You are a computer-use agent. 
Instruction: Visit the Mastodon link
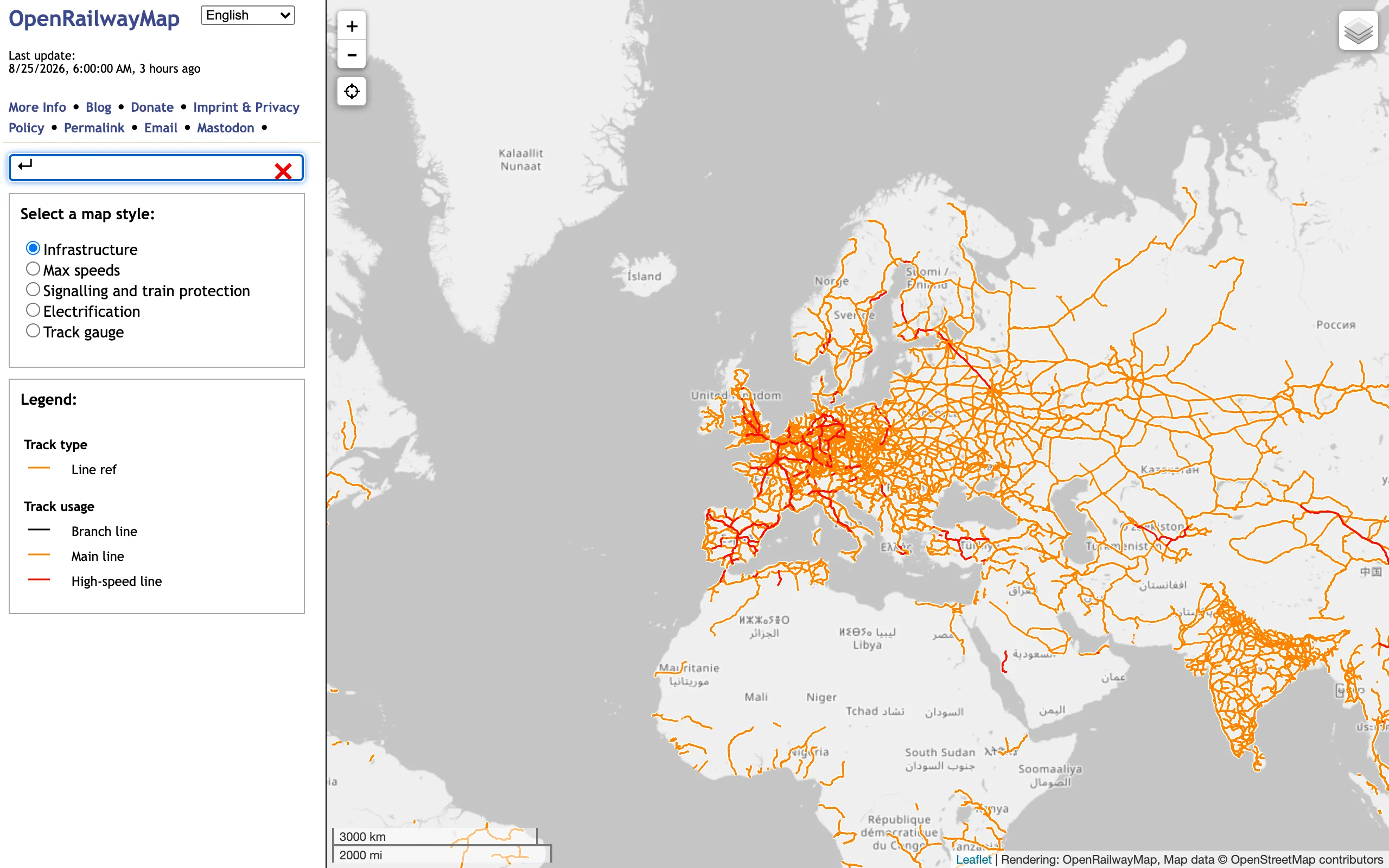pyautogui.click(x=226, y=128)
